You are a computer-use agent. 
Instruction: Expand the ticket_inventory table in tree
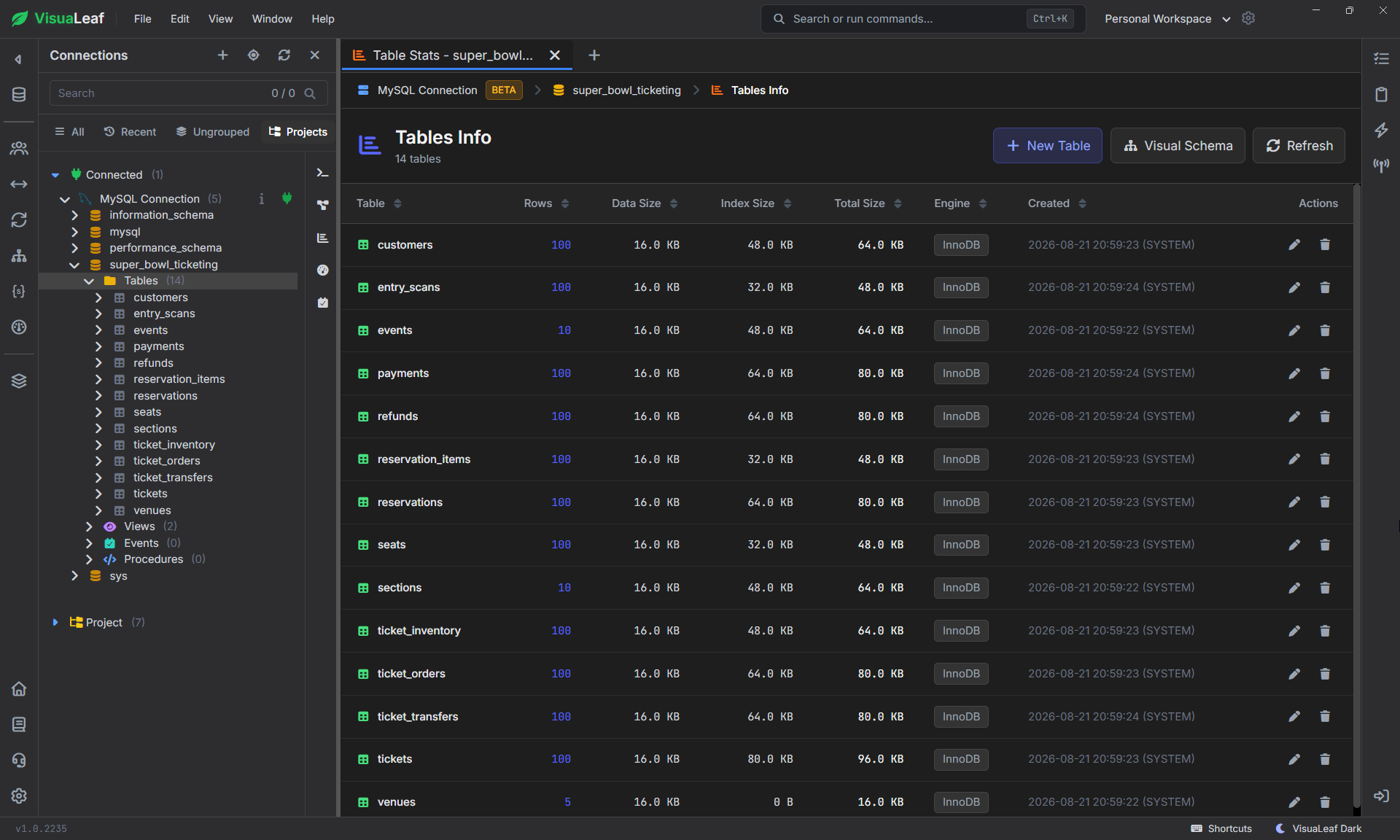point(98,445)
